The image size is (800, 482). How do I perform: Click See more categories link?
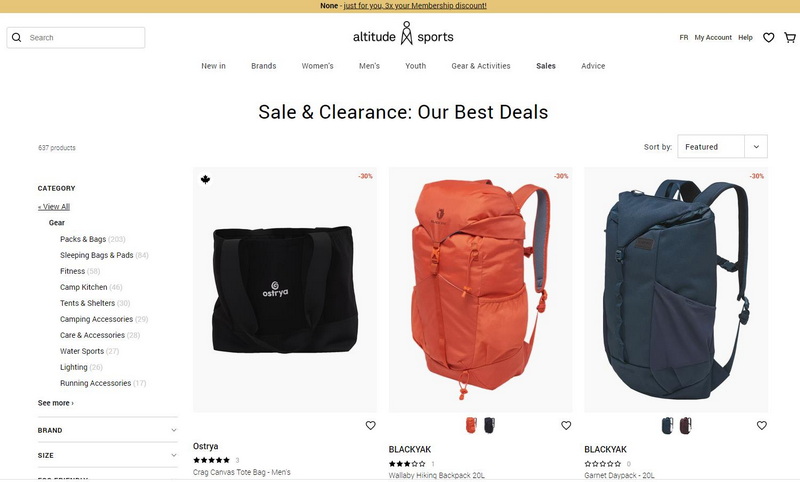click(x=56, y=403)
